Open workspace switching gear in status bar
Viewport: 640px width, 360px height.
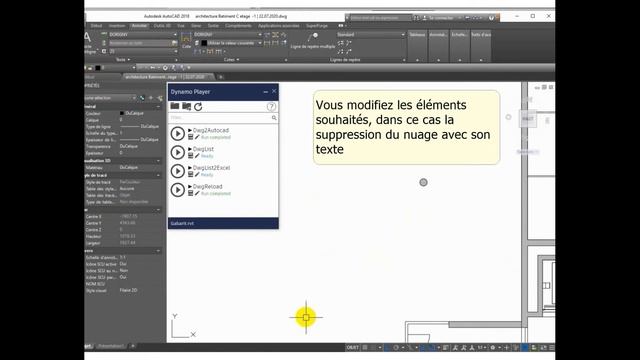[x=493, y=347]
